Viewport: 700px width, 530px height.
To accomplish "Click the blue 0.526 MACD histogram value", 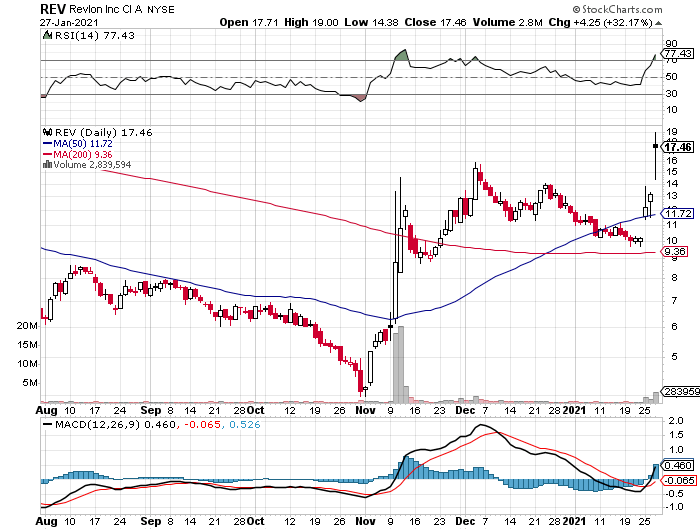I will (245, 424).
